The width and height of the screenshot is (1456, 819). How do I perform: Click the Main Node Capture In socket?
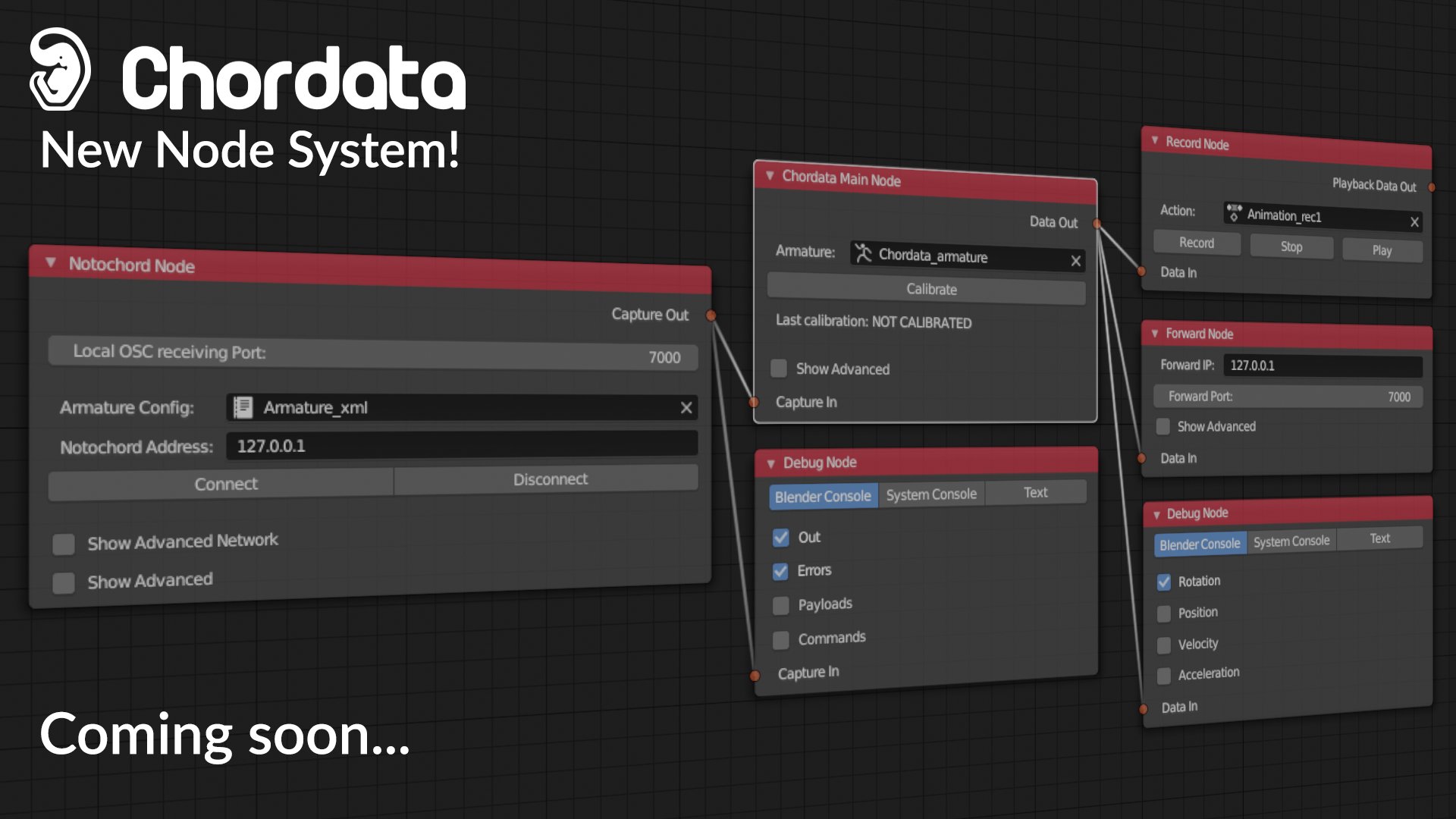[754, 402]
